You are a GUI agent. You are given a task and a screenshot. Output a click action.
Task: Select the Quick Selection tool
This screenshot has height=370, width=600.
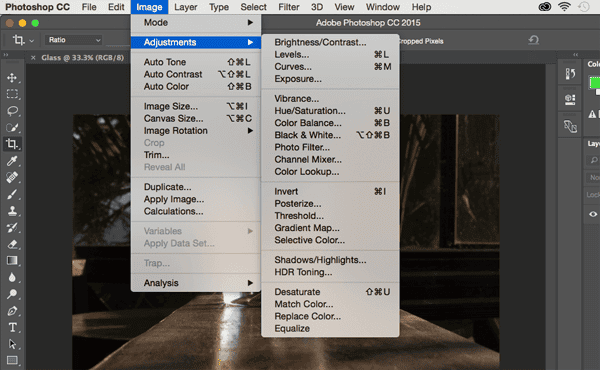pyautogui.click(x=12, y=127)
